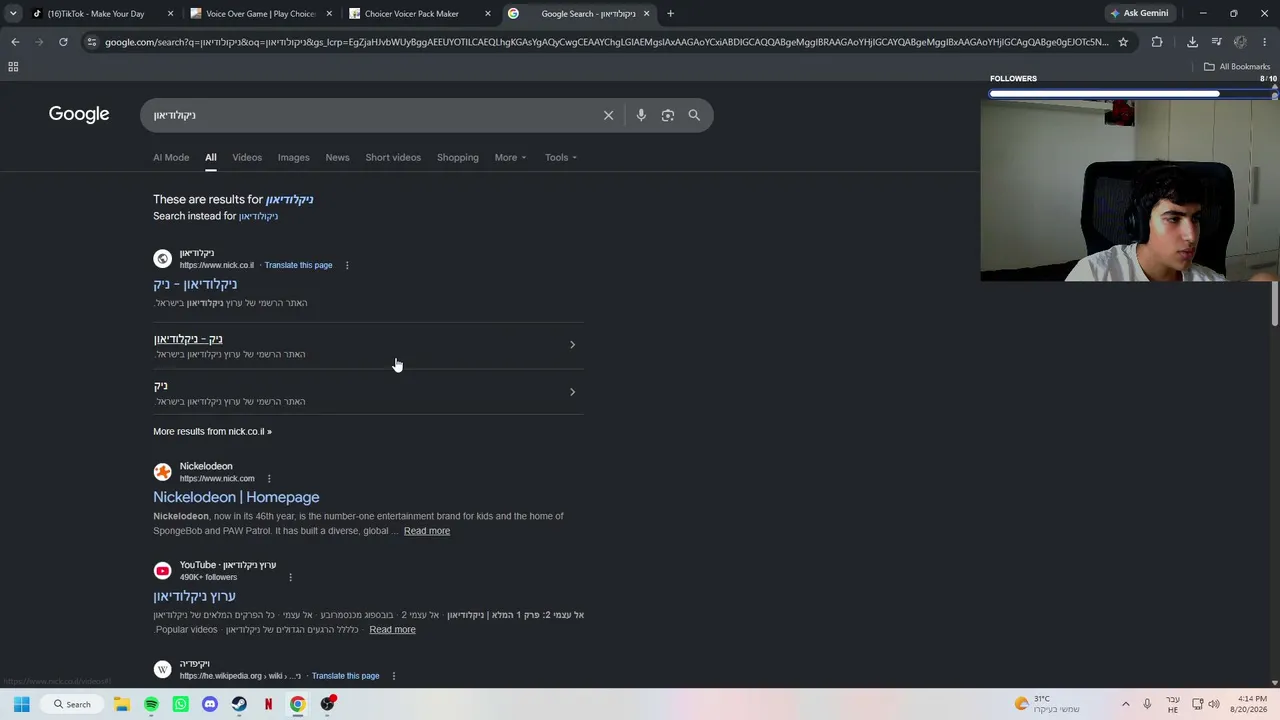Viewport: 1280px width, 720px height.
Task: Open the Chrome extensions puzzle menu
Action: (x=1157, y=42)
